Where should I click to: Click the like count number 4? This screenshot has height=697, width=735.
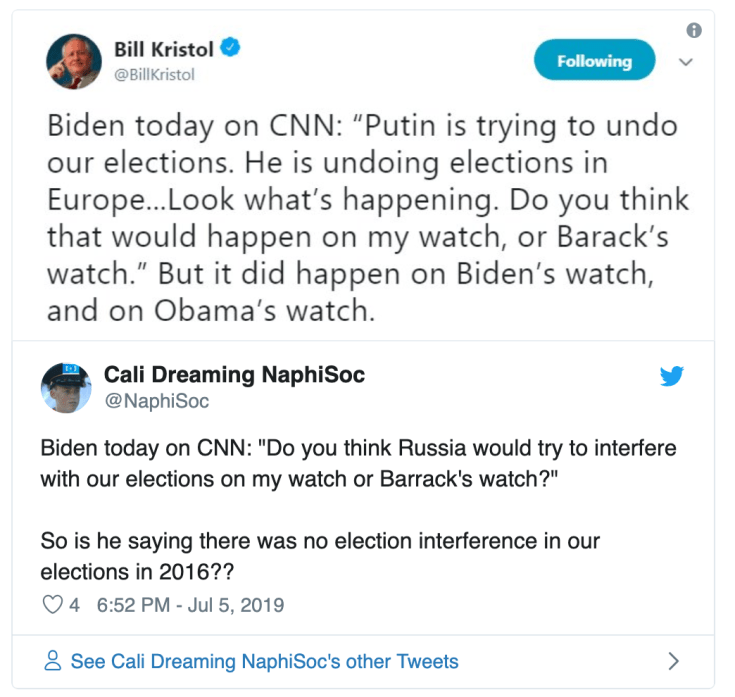[x=74, y=605]
